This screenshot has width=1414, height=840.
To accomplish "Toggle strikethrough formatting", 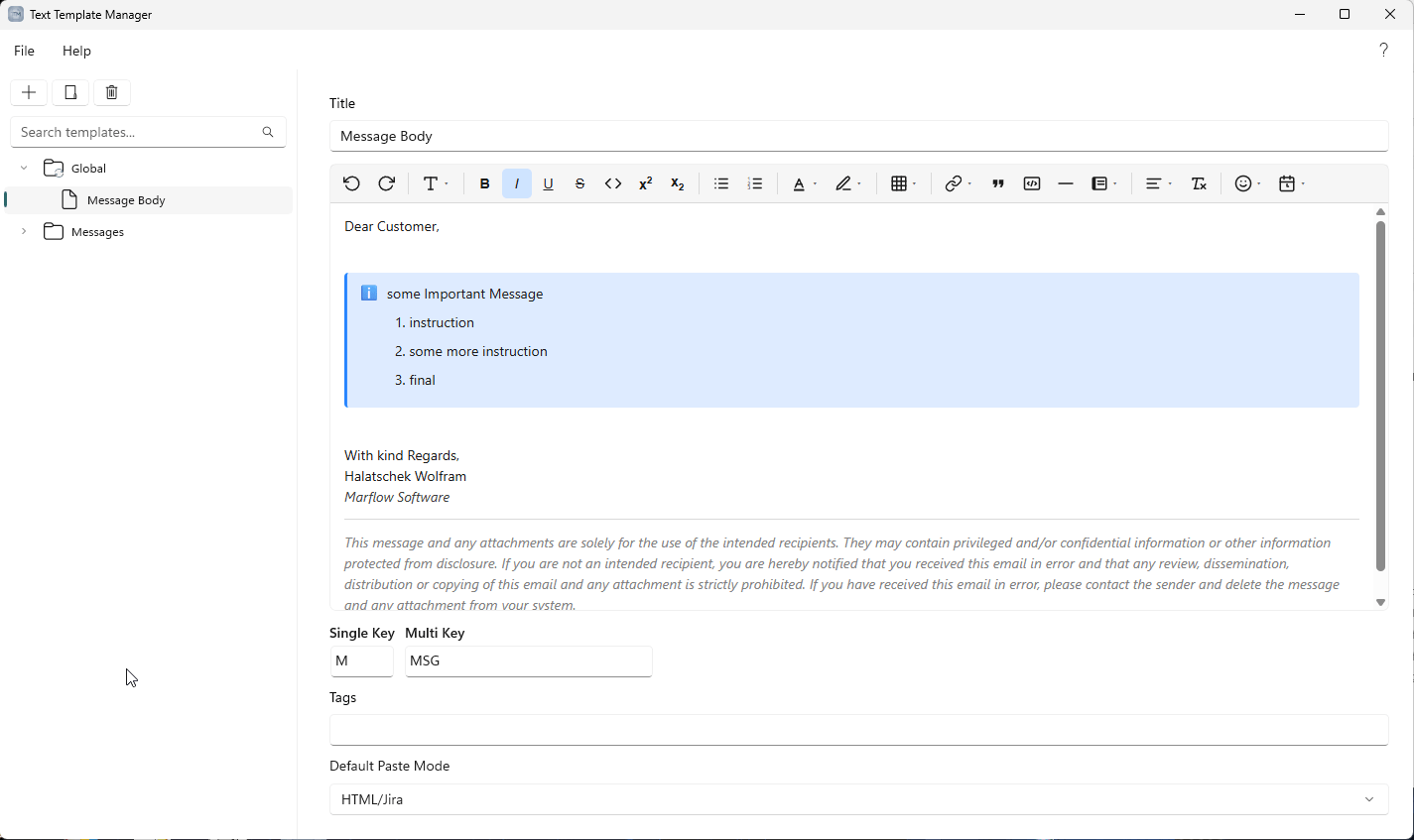I will click(580, 183).
